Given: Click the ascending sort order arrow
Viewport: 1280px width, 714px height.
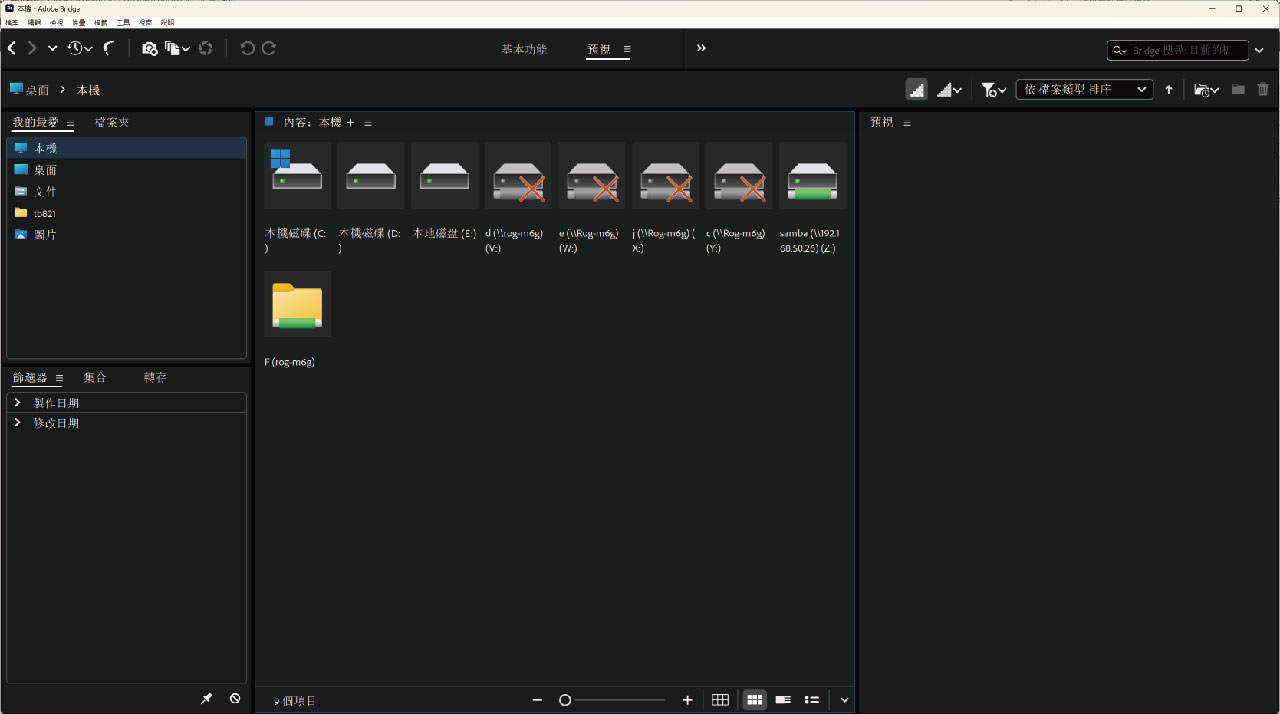Looking at the screenshot, I should 1169,90.
